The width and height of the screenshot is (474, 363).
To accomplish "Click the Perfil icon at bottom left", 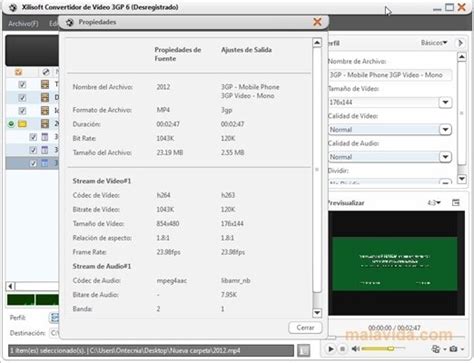I will (54, 318).
